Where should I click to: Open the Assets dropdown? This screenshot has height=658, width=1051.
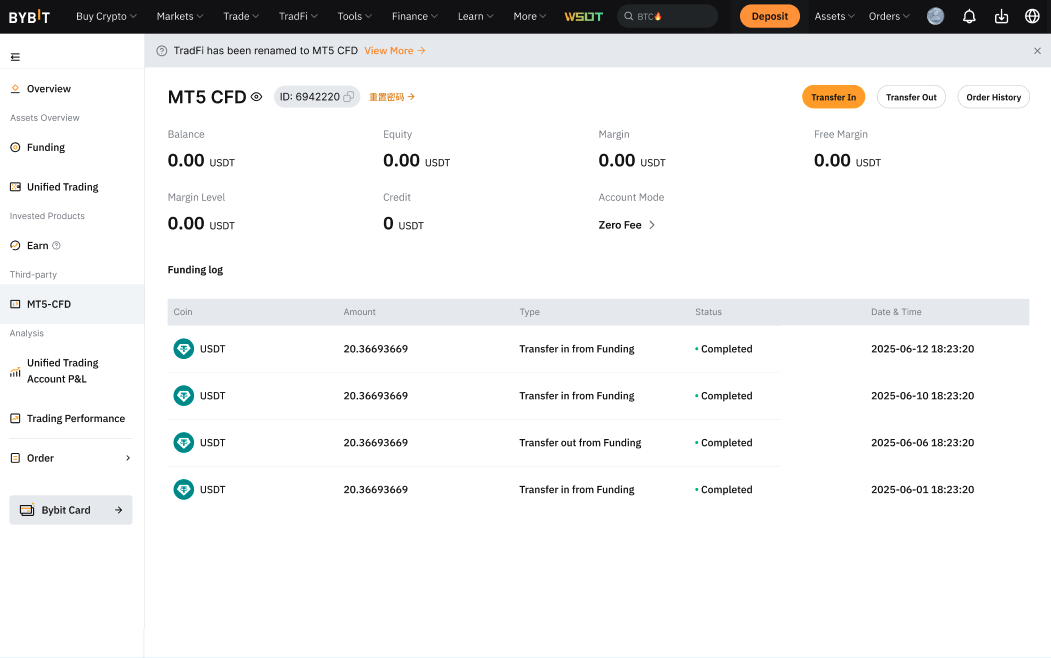click(x=834, y=17)
